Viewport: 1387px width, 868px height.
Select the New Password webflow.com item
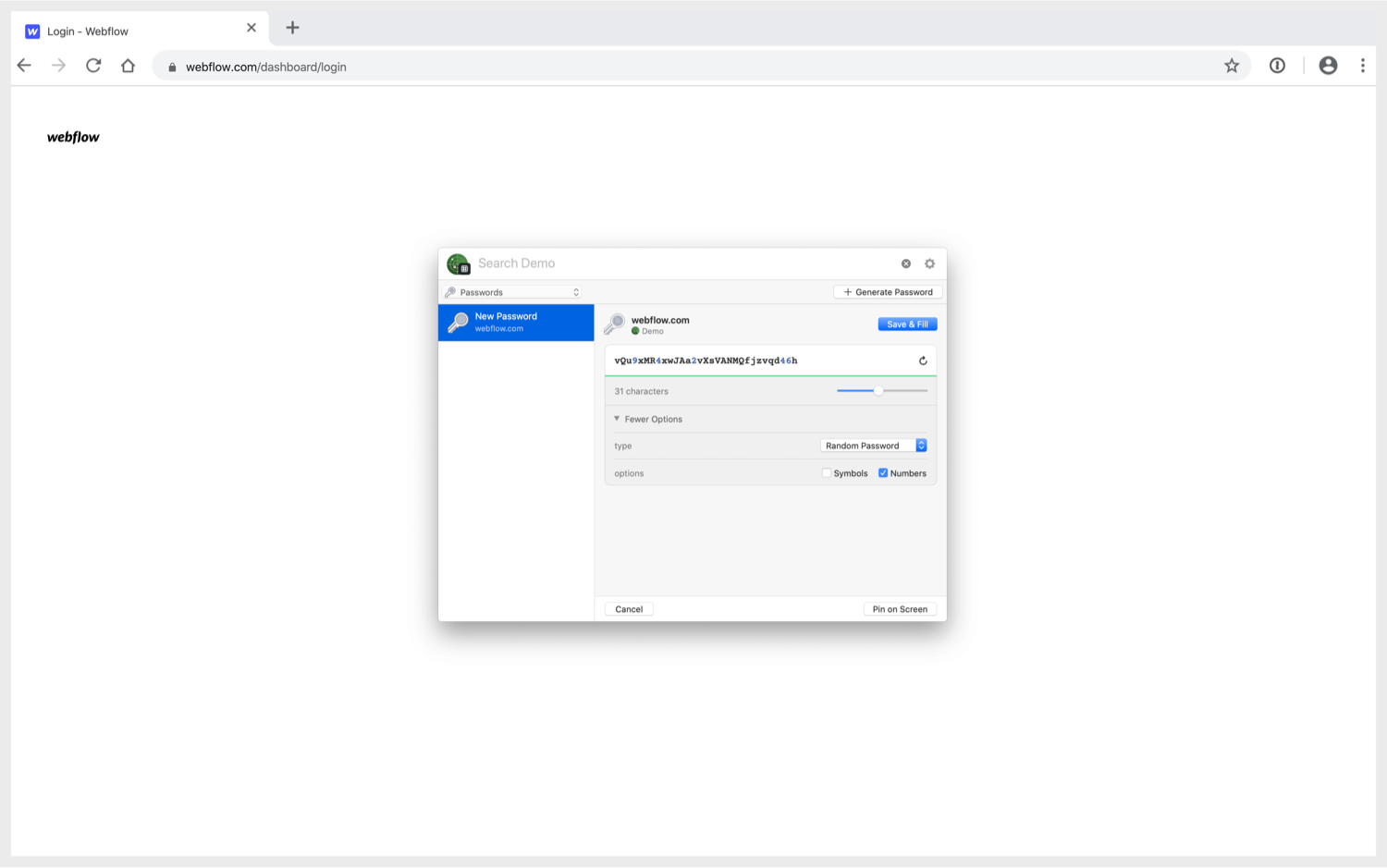pos(516,323)
